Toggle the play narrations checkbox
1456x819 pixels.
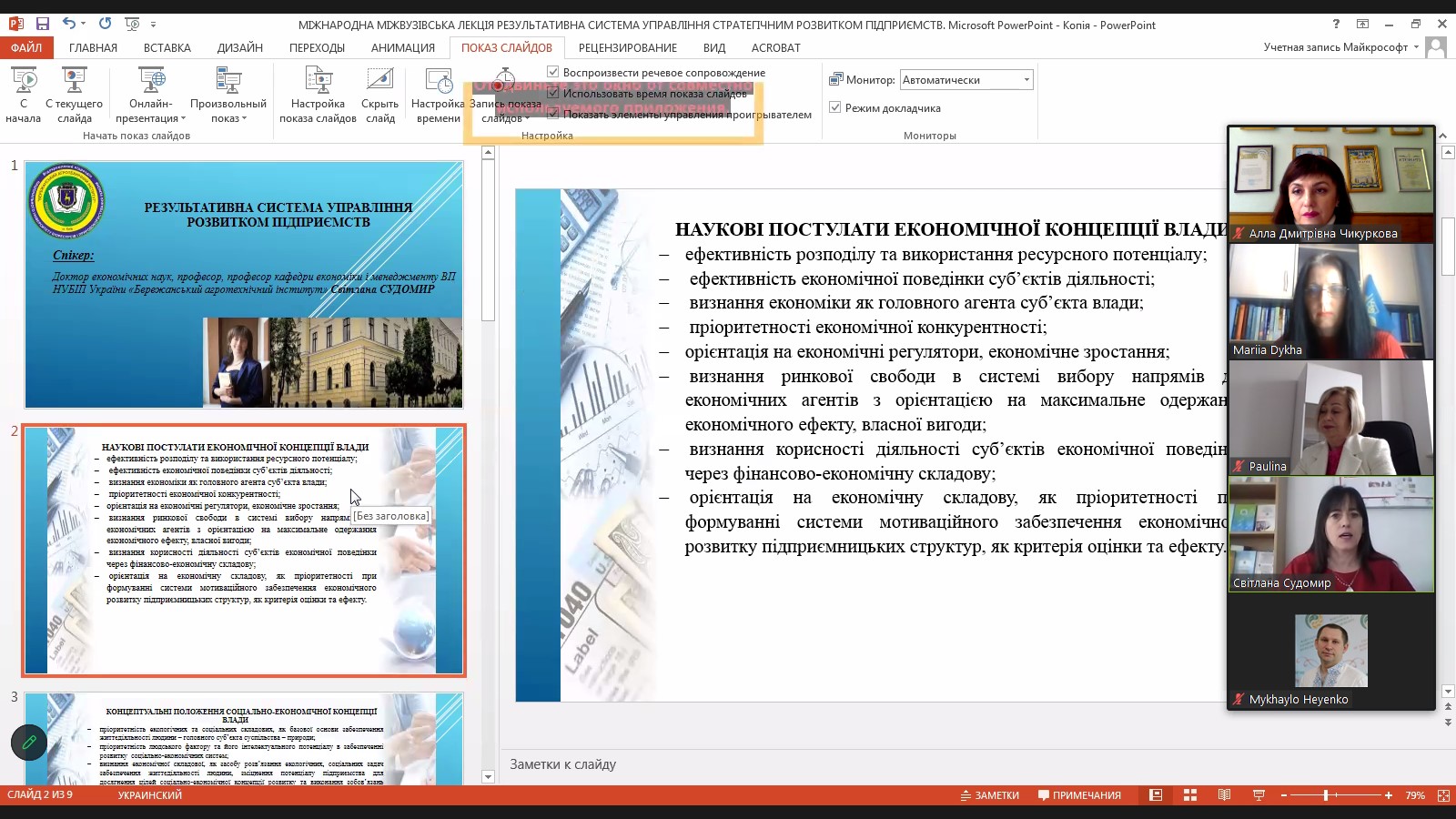click(553, 72)
